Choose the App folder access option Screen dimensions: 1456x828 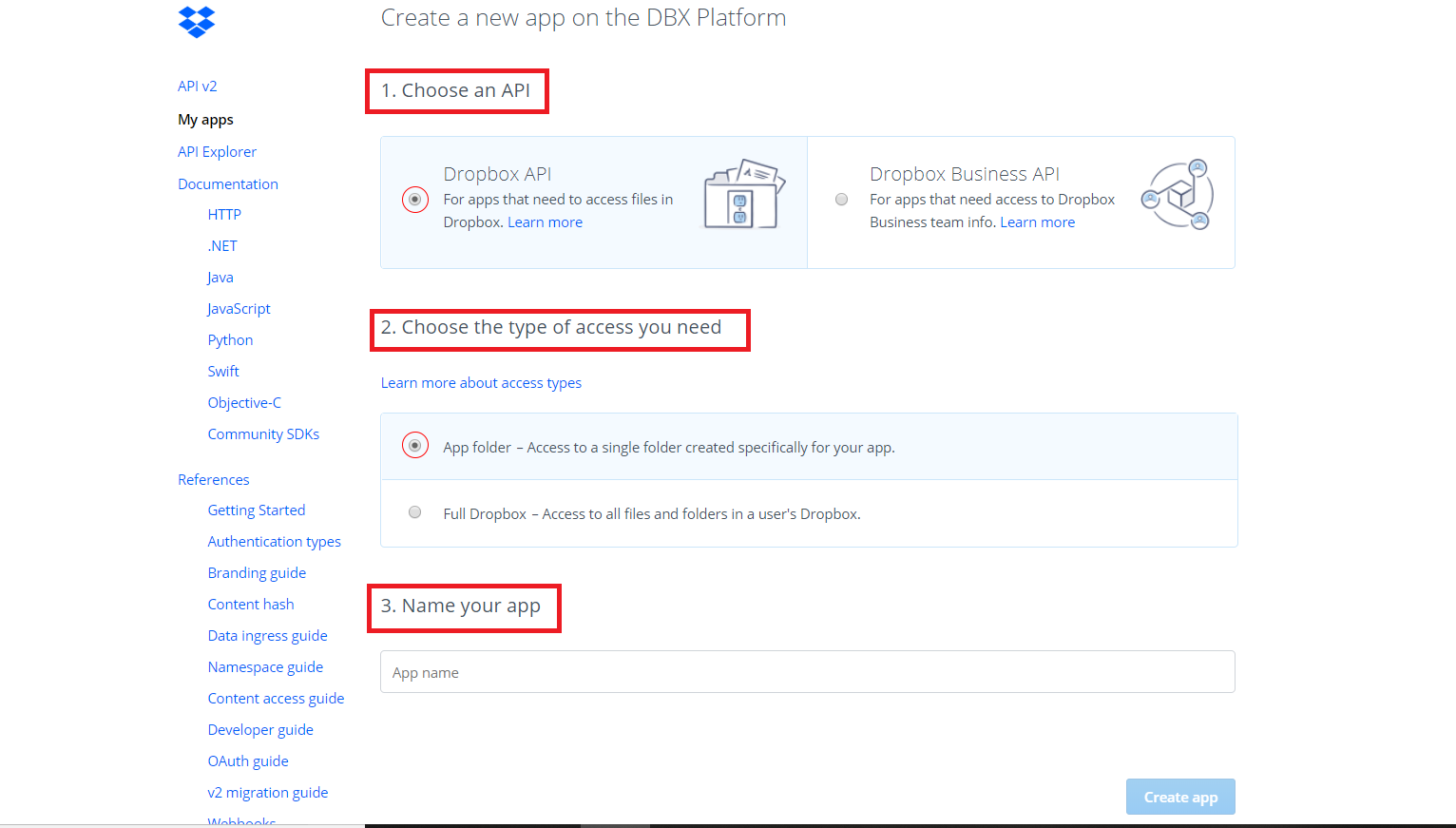click(415, 446)
